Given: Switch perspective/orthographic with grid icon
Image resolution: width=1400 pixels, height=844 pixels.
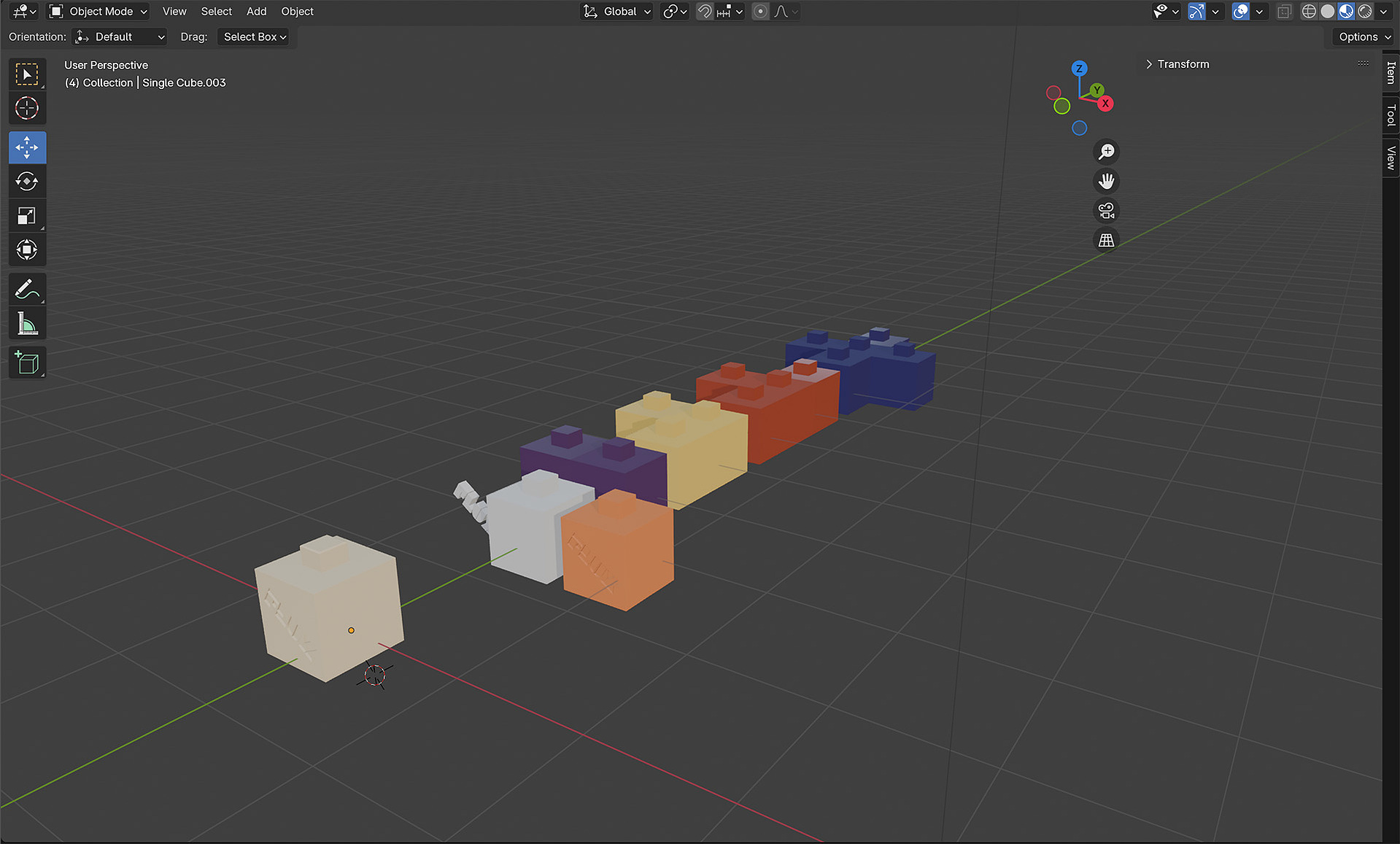Looking at the screenshot, I should pyautogui.click(x=1107, y=240).
